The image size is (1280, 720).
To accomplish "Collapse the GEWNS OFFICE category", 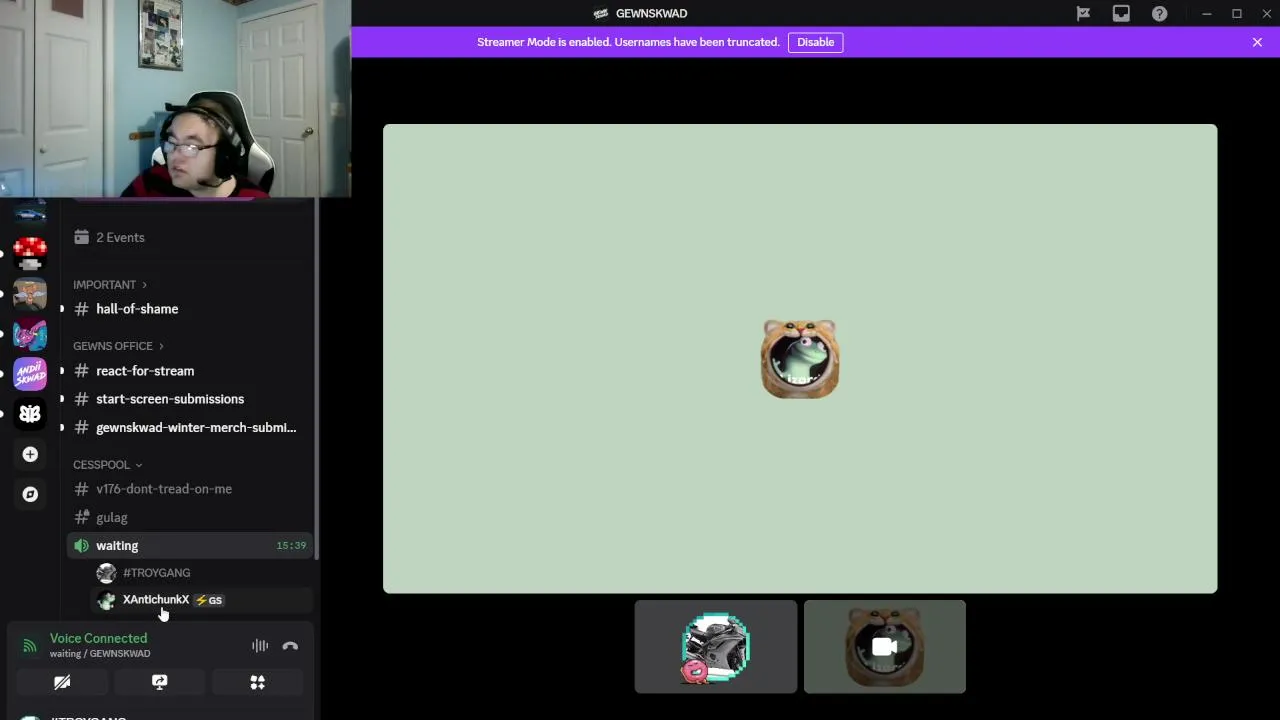I will click(118, 346).
